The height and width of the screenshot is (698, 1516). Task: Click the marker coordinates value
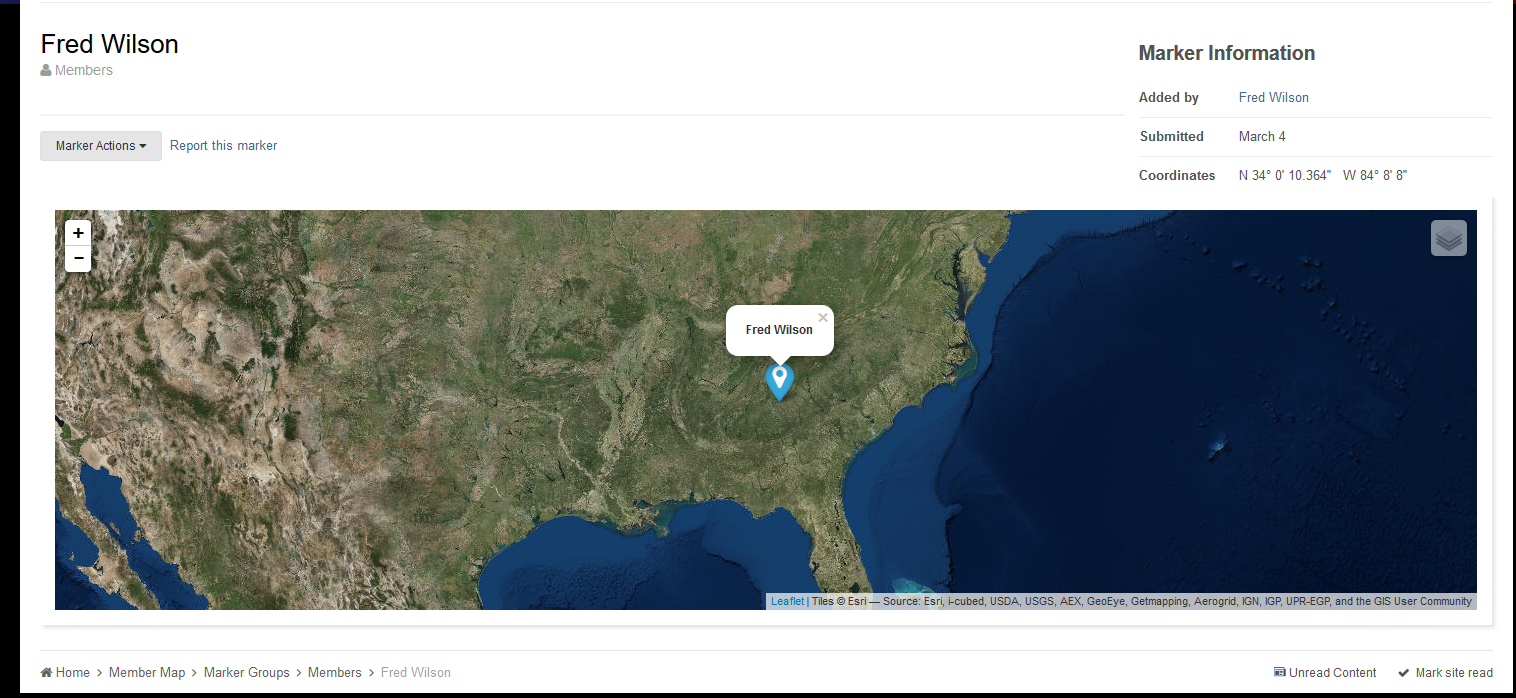(x=1322, y=175)
